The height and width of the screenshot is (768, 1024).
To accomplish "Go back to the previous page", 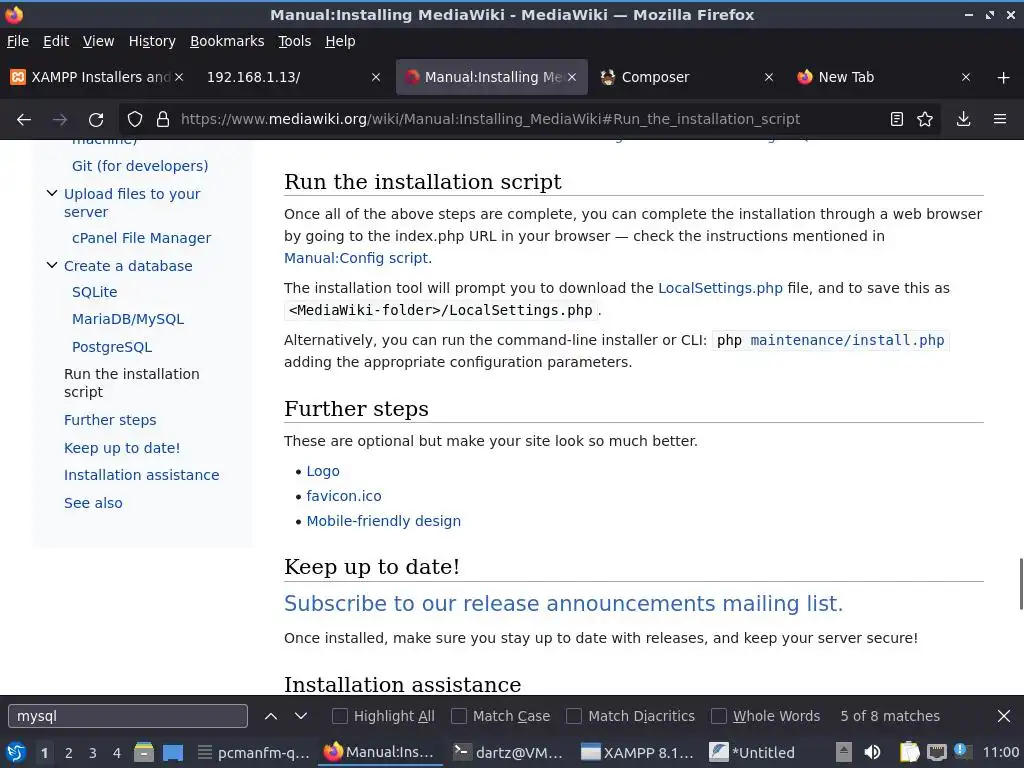I will click(x=24, y=120).
